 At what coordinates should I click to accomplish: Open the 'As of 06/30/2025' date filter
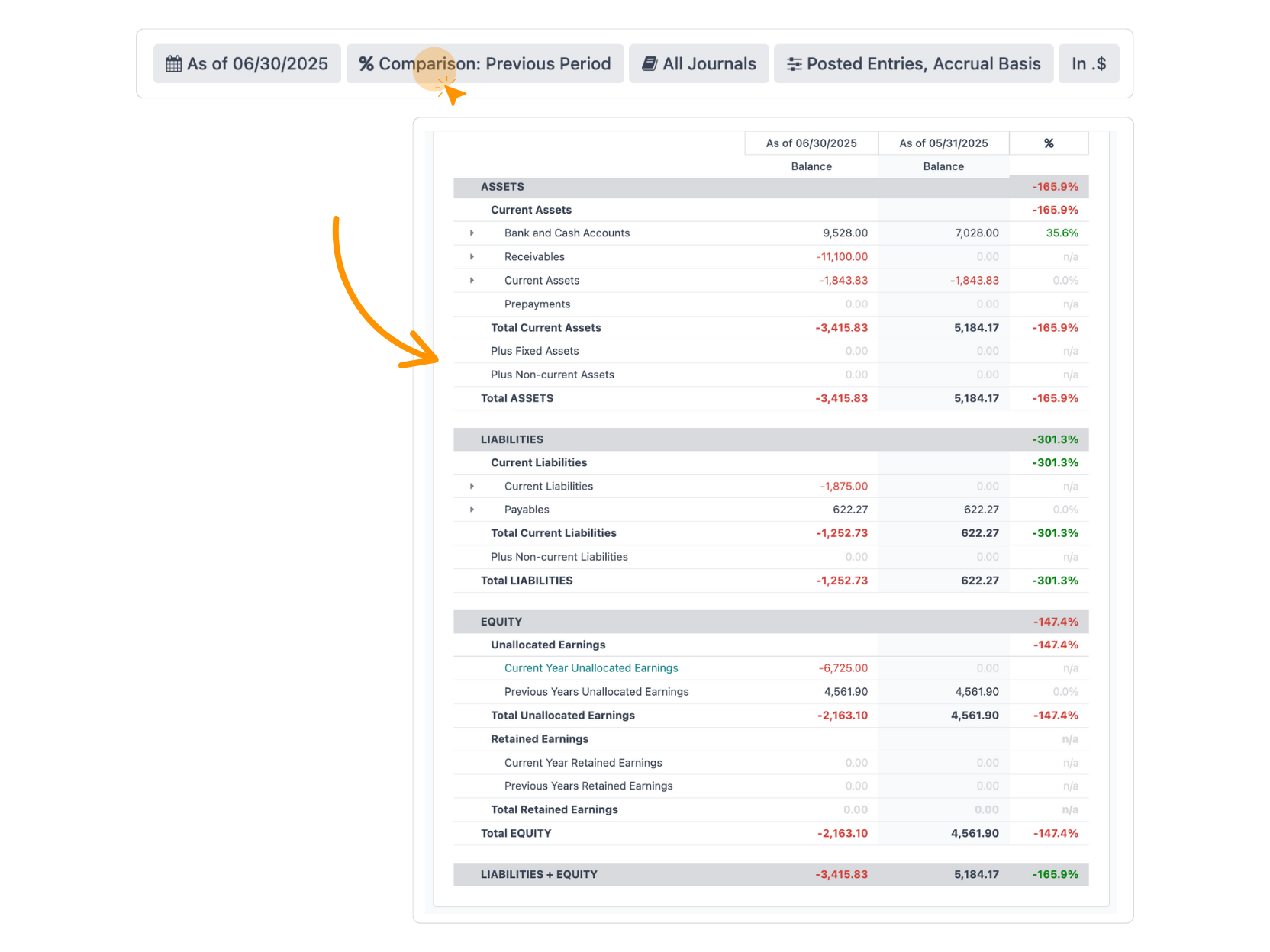(x=247, y=63)
